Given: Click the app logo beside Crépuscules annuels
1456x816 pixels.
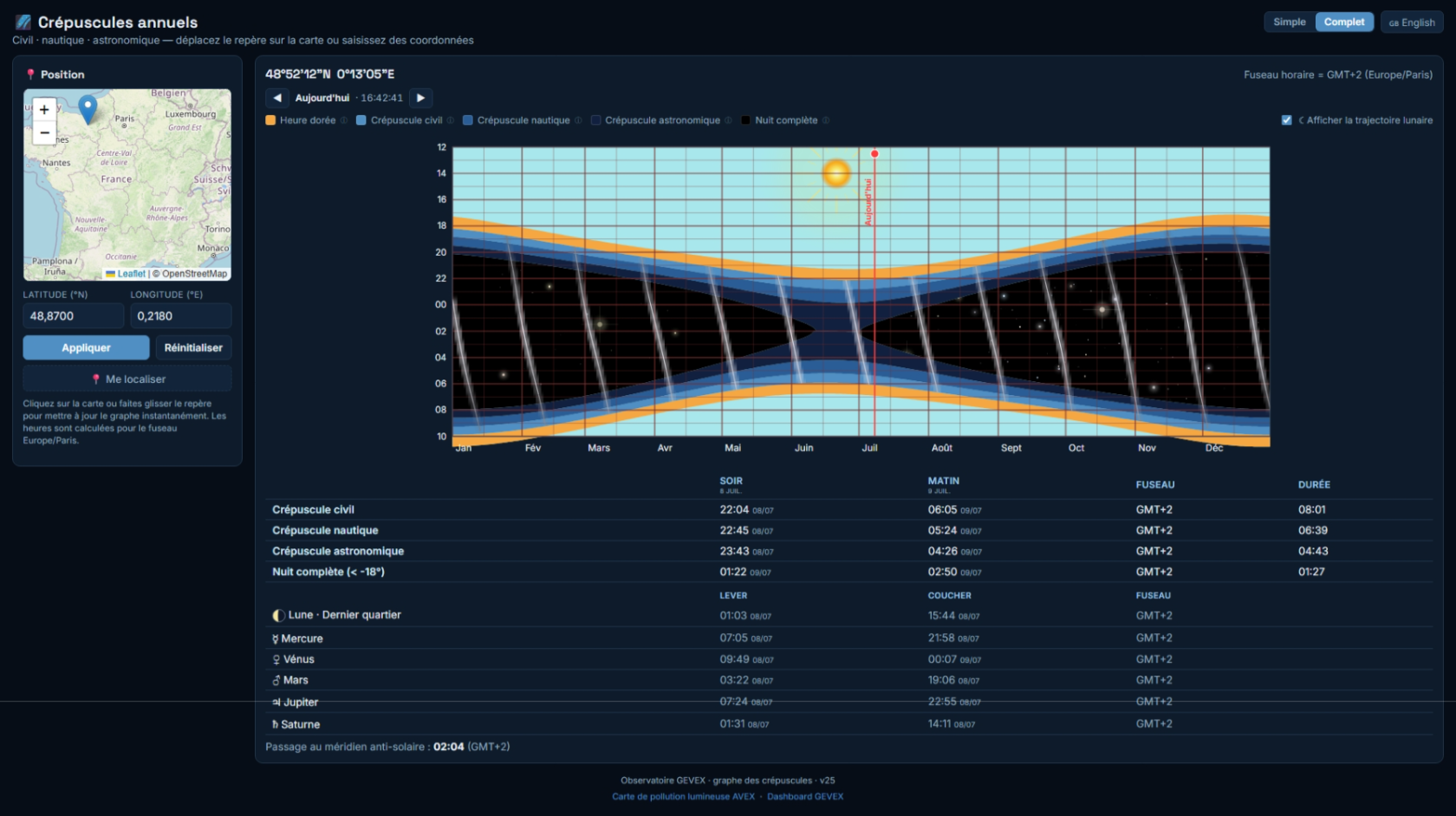Looking at the screenshot, I should (x=23, y=22).
